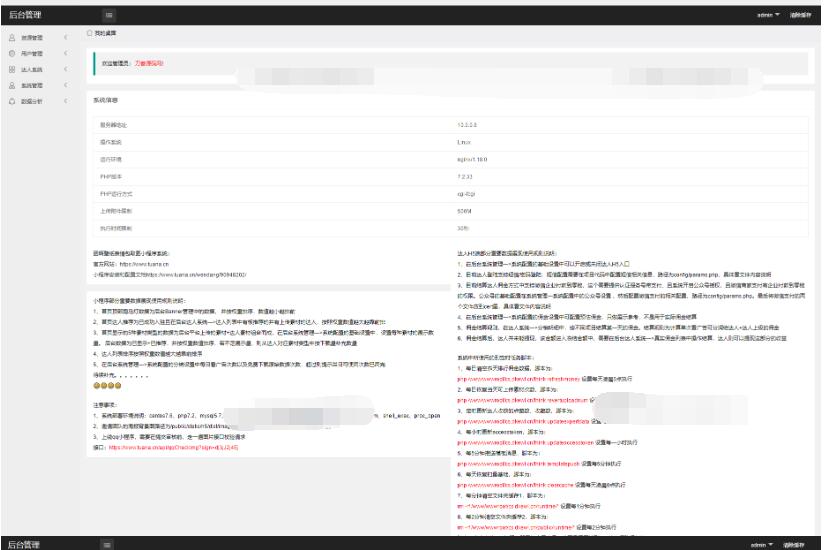This screenshot has width=827, height=550.
Task: Toggle the sidebar with the top hamburger icon
Action: tap(109, 15)
